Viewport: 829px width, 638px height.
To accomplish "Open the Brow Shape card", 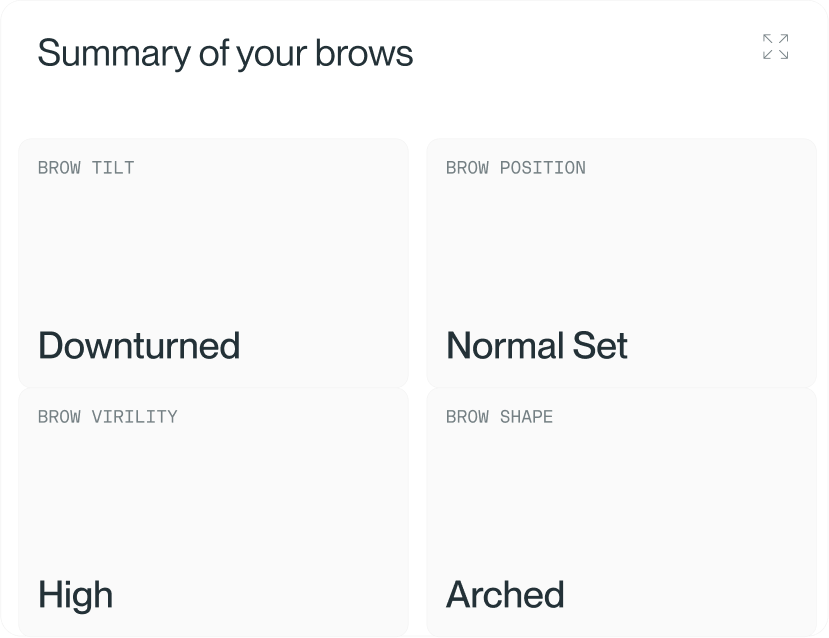I will tap(622, 512).
